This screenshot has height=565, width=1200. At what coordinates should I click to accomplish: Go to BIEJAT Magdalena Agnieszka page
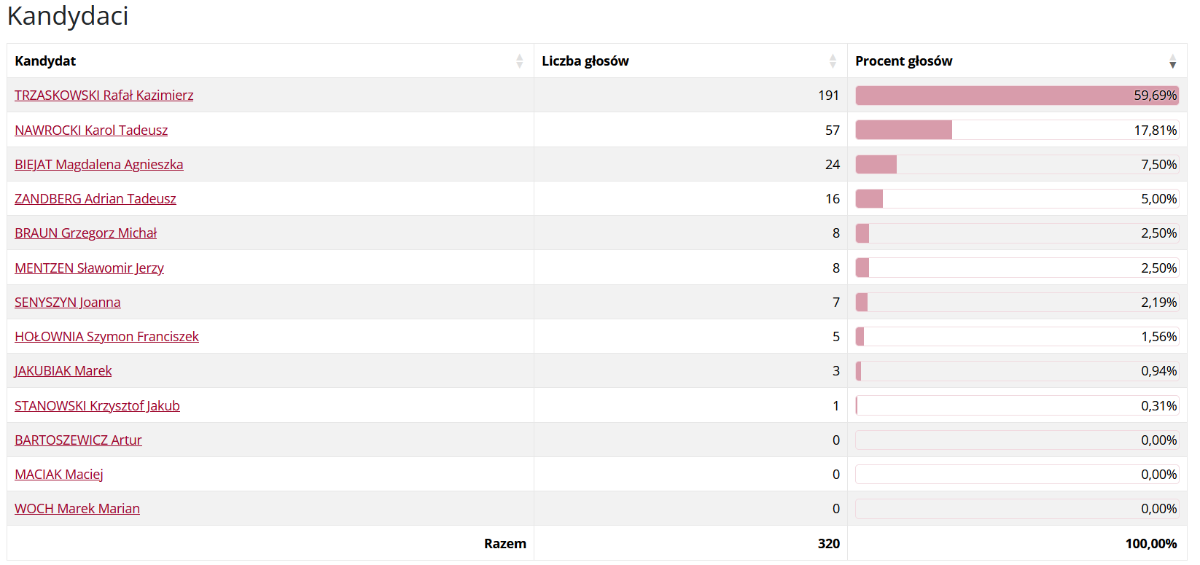pyautogui.click(x=99, y=164)
